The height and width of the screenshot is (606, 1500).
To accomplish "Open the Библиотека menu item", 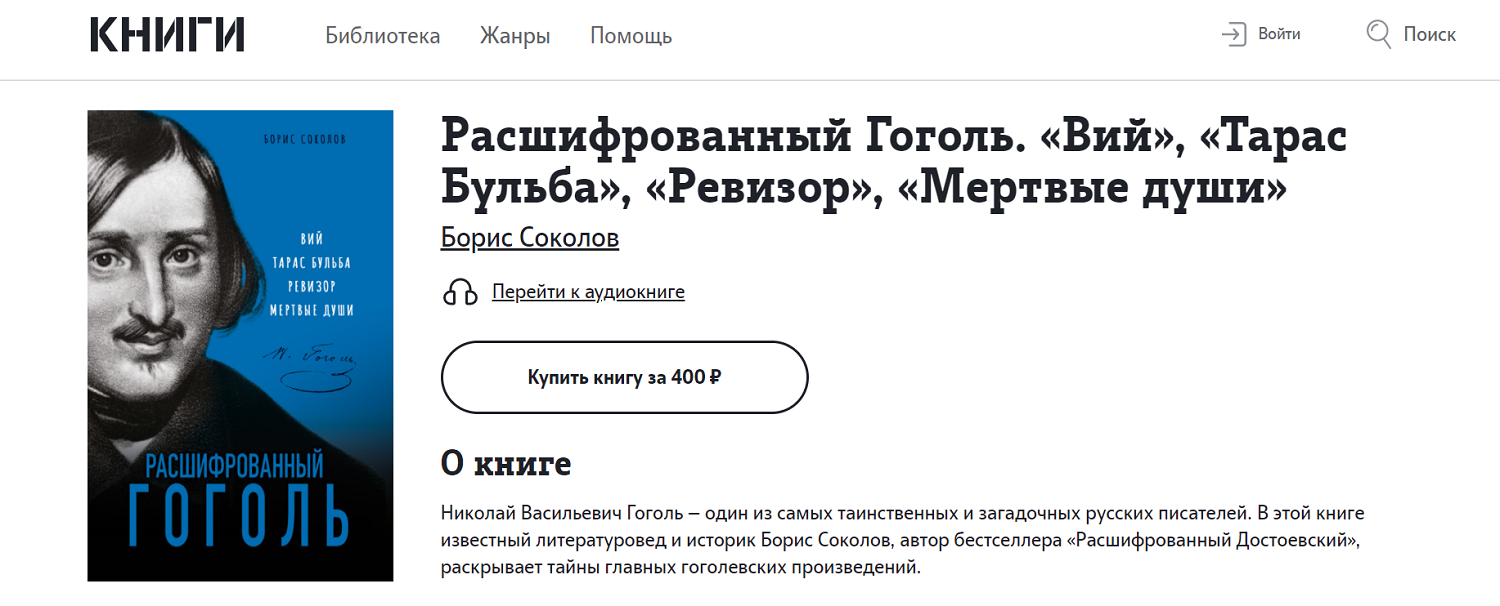I will pyautogui.click(x=383, y=36).
